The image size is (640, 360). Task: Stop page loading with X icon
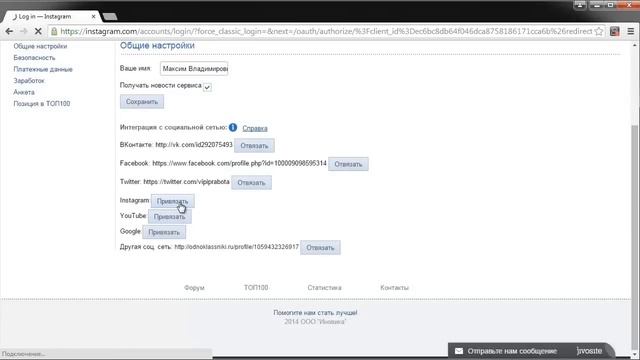[x=38, y=31]
